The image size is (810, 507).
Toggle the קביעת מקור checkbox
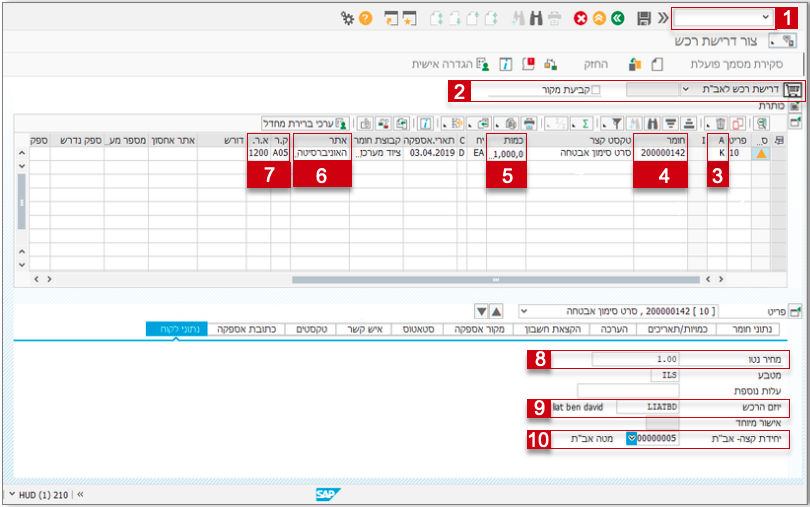point(596,90)
